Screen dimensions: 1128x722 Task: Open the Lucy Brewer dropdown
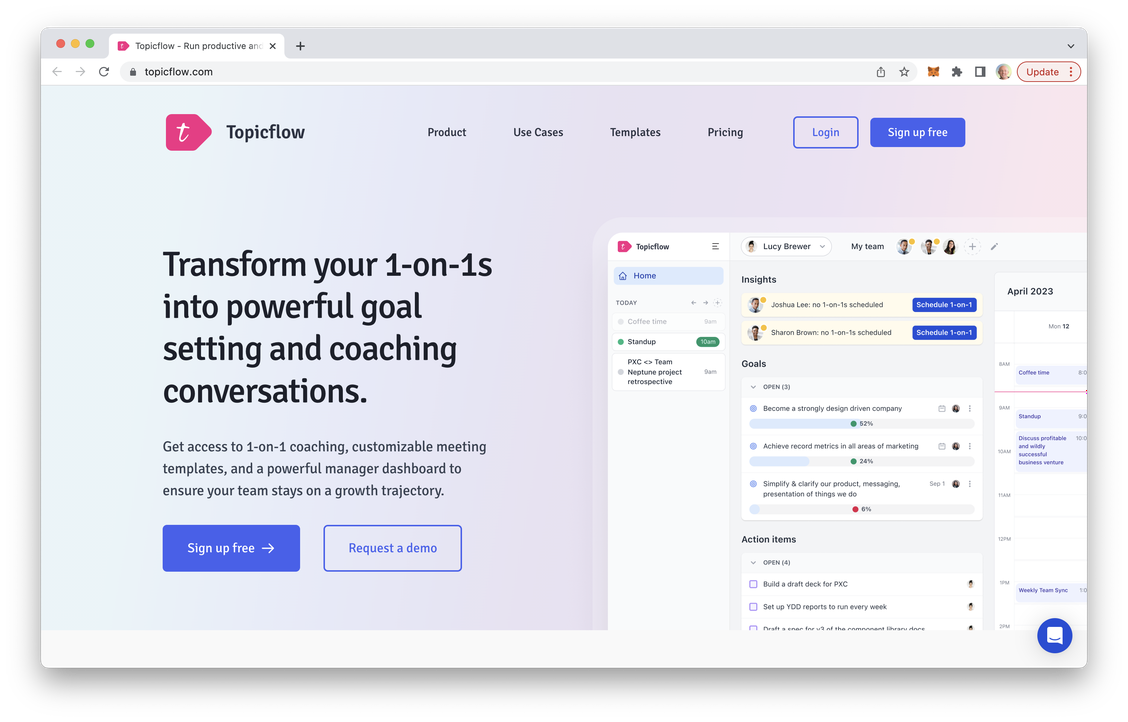(786, 246)
